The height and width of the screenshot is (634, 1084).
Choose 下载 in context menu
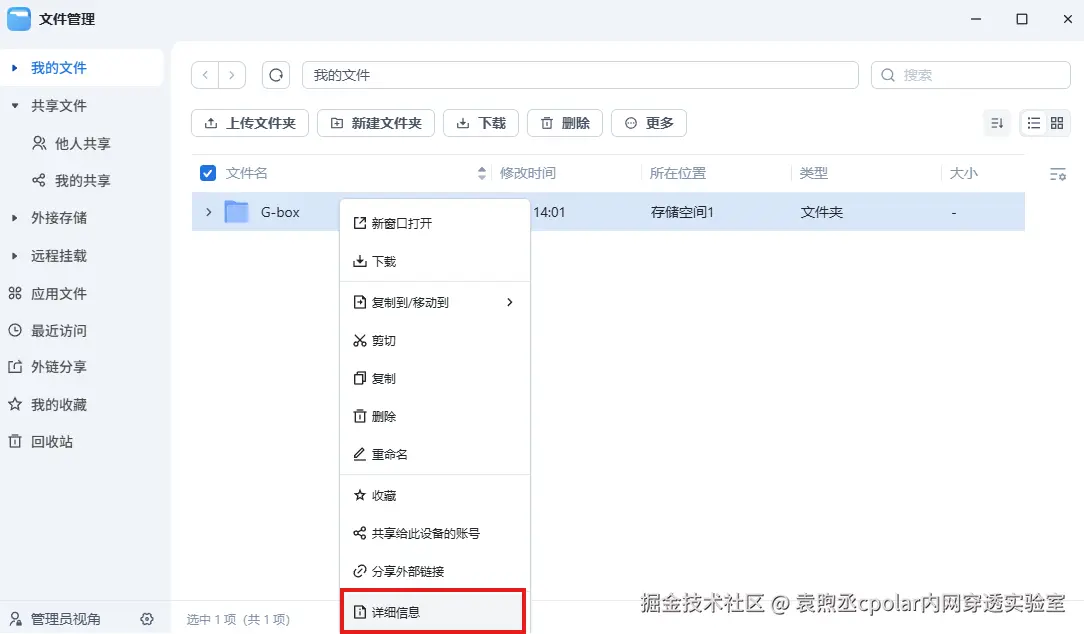coord(435,261)
